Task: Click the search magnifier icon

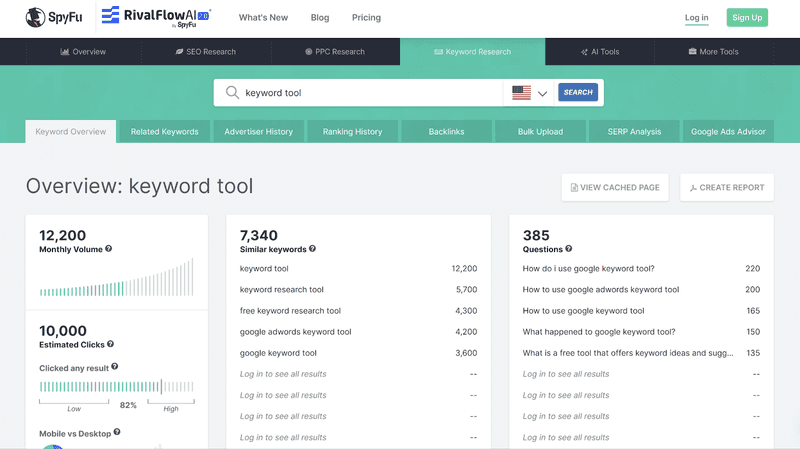Action: pyautogui.click(x=232, y=92)
